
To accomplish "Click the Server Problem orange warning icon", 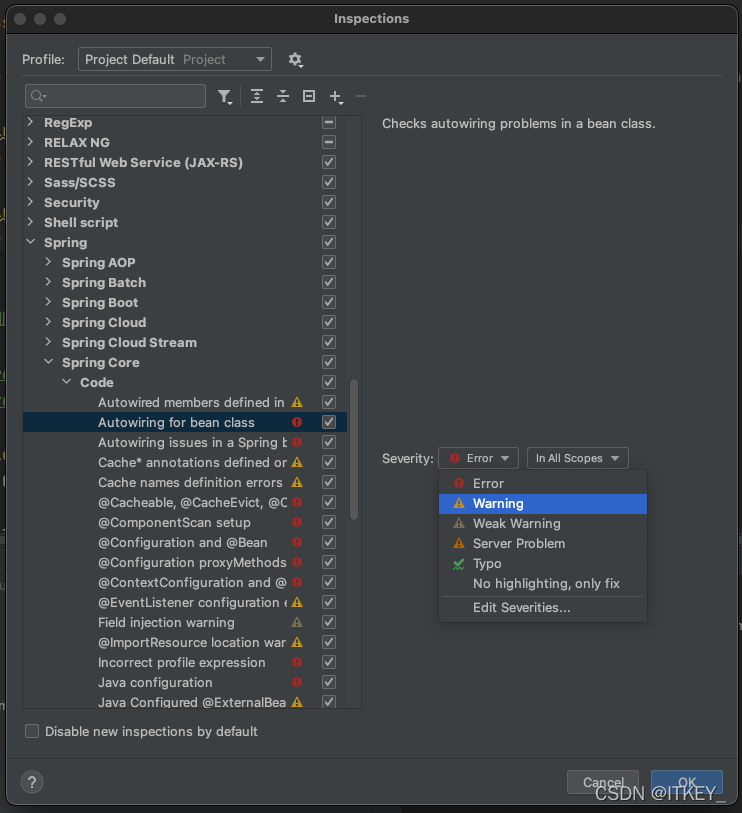I will 459,543.
